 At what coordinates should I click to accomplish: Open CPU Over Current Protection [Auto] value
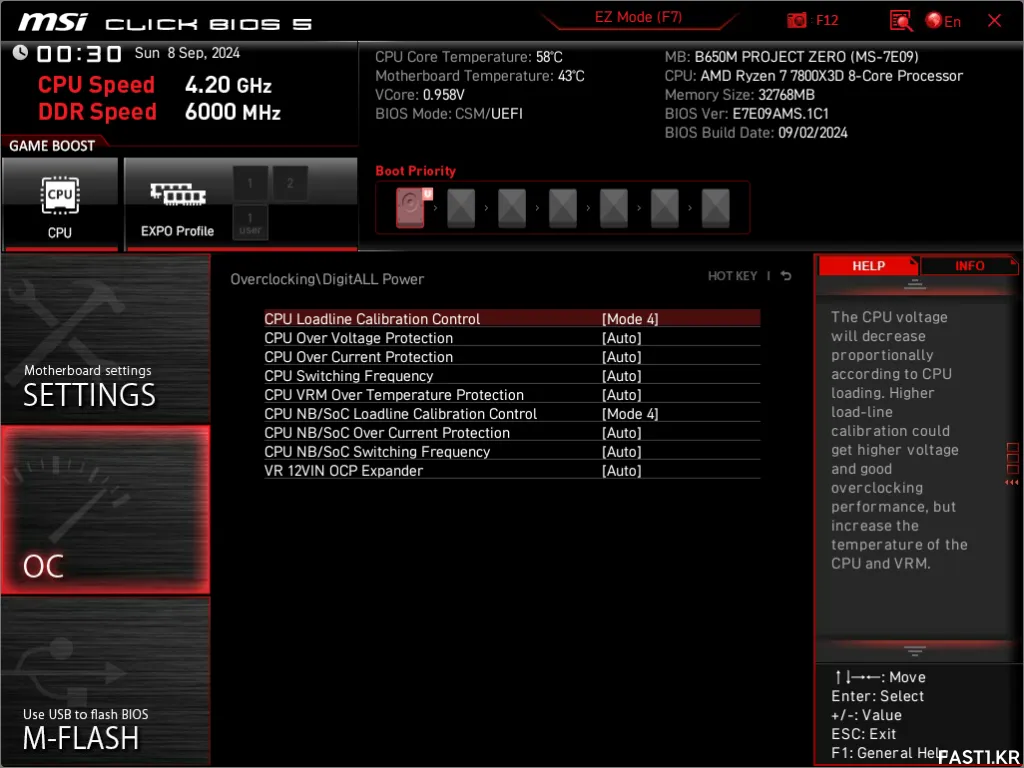[621, 357]
